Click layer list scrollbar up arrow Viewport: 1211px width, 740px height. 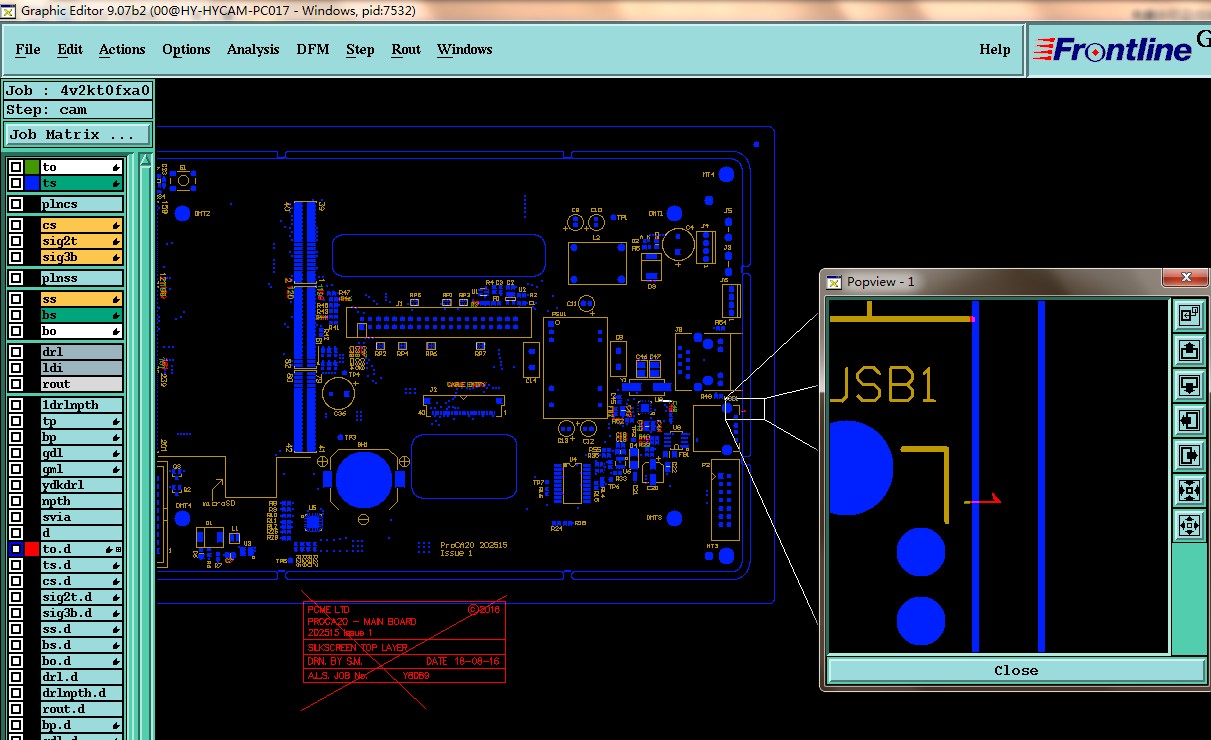pyautogui.click(x=145, y=160)
